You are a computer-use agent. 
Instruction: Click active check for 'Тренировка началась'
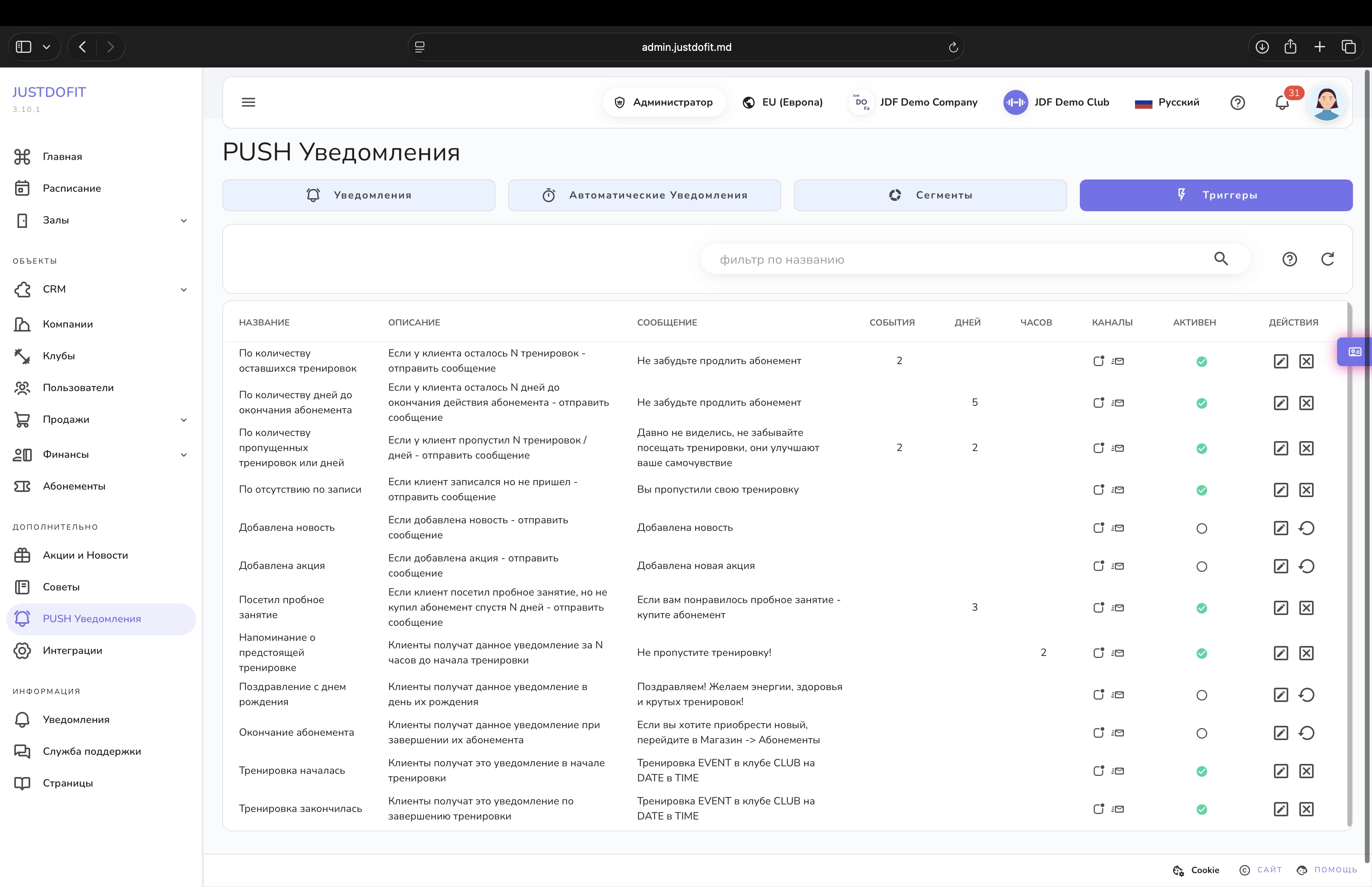pyautogui.click(x=1202, y=771)
